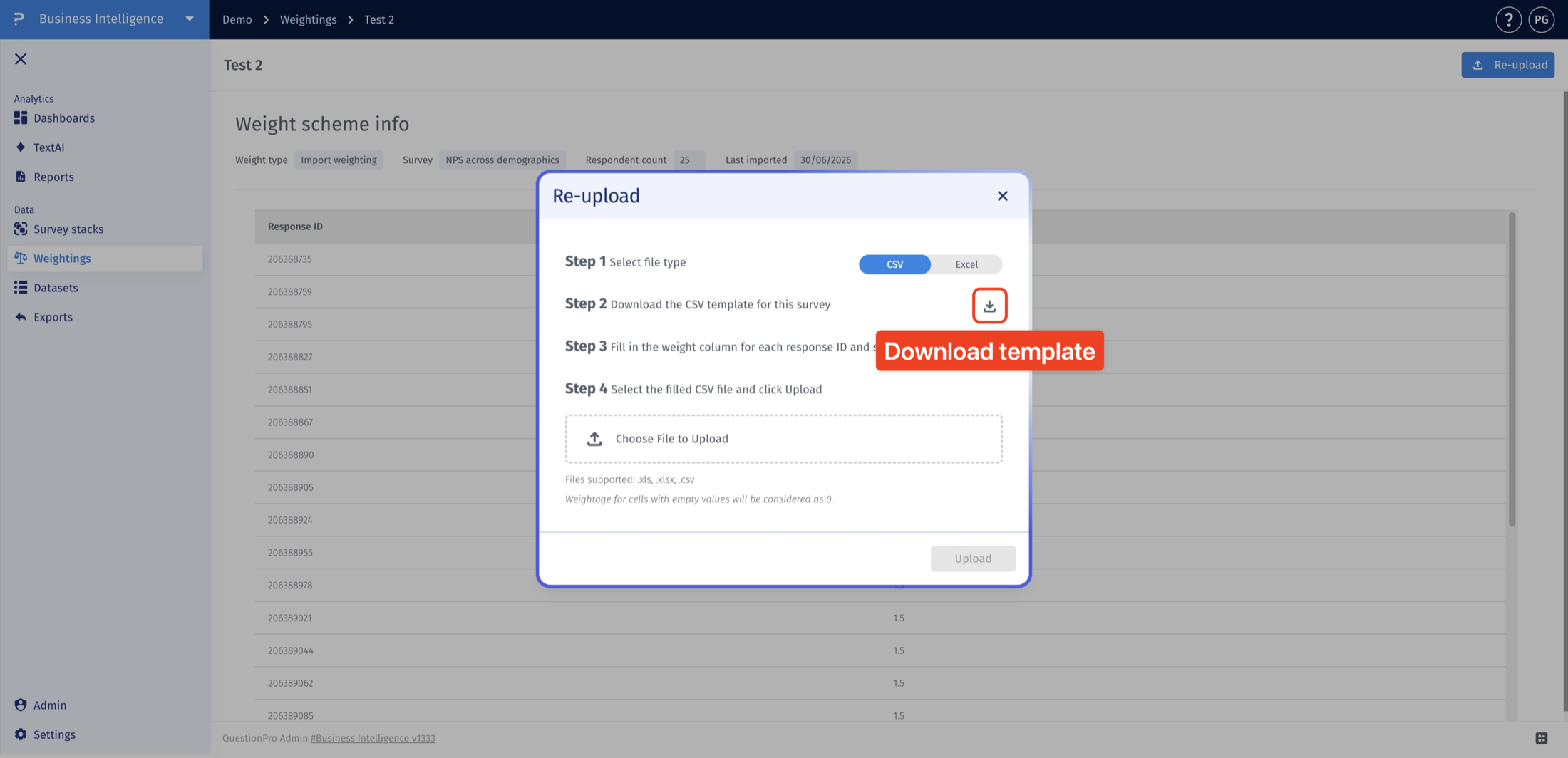Navigate to Weightings in the breadcrumb
This screenshot has height=758, width=1568.
(308, 19)
